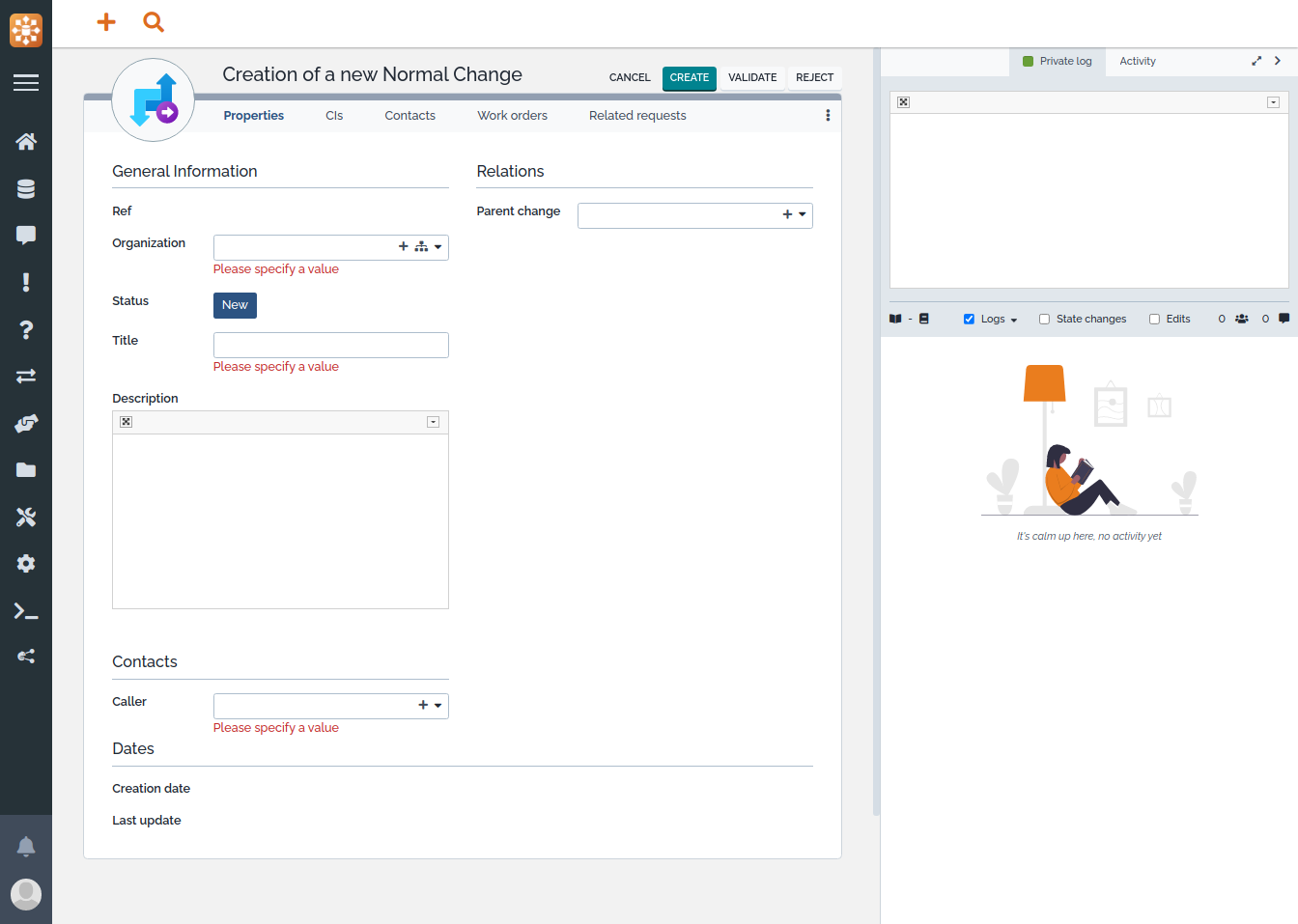Click the organization hierarchy tree icon

(421, 247)
